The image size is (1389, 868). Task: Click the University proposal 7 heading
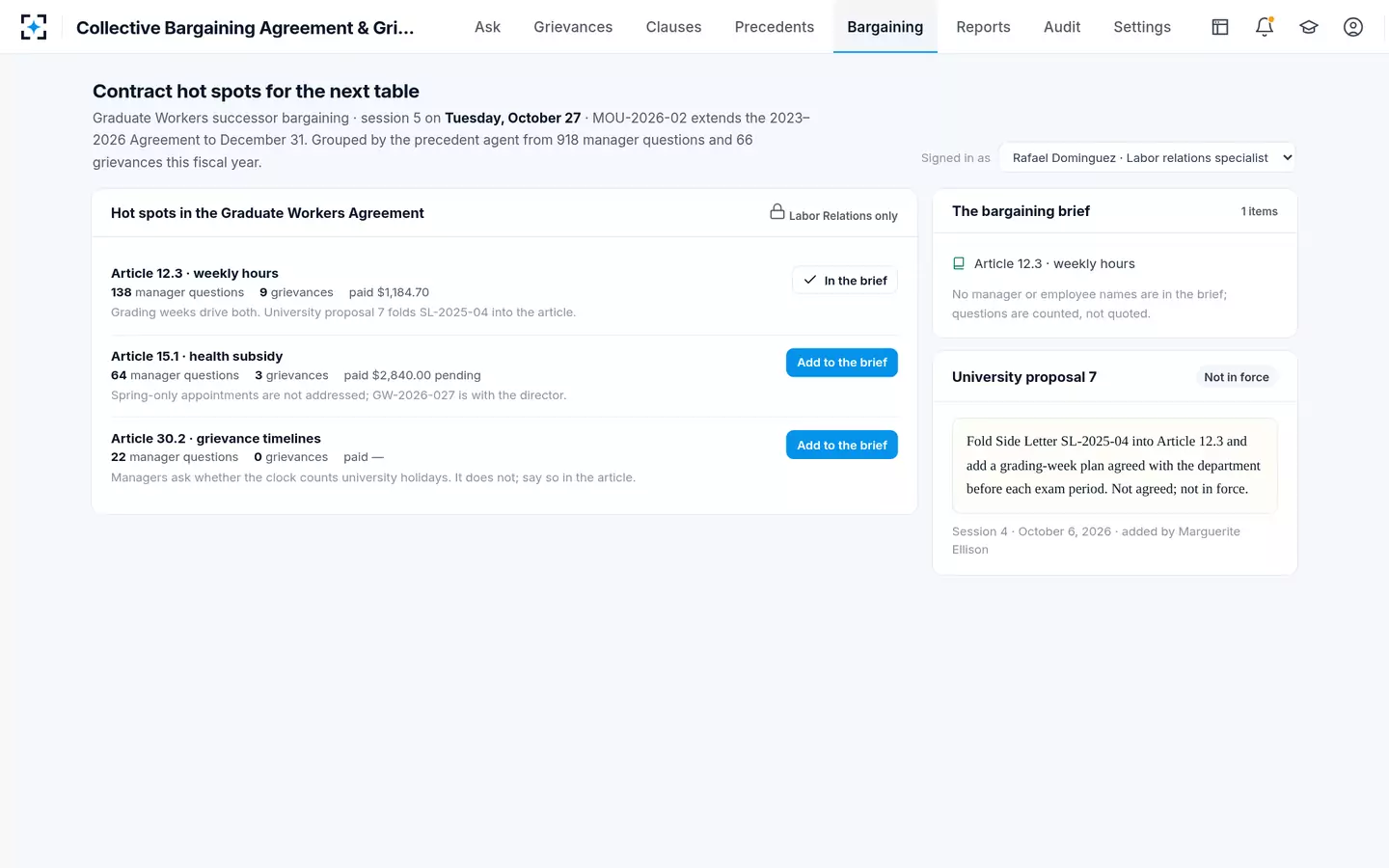click(1024, 377)
